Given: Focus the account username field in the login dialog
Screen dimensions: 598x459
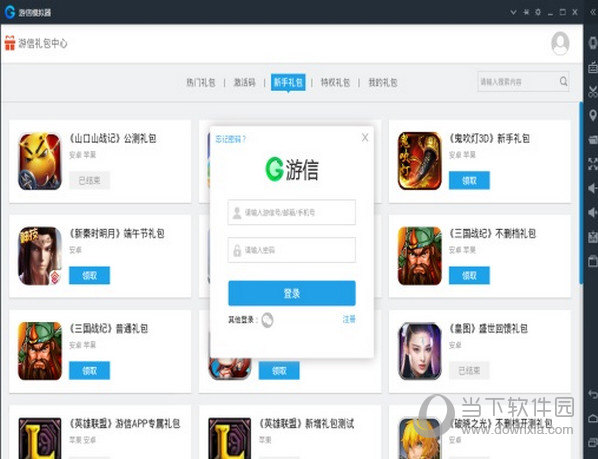Looking at the screenshot, I should click(x=292, y=212).
